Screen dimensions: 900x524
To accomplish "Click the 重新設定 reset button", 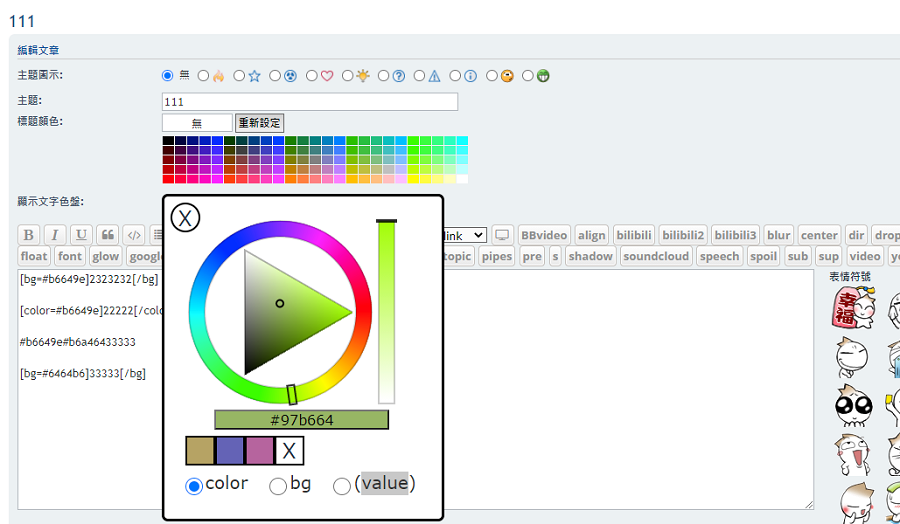I will tap(260, 123).
